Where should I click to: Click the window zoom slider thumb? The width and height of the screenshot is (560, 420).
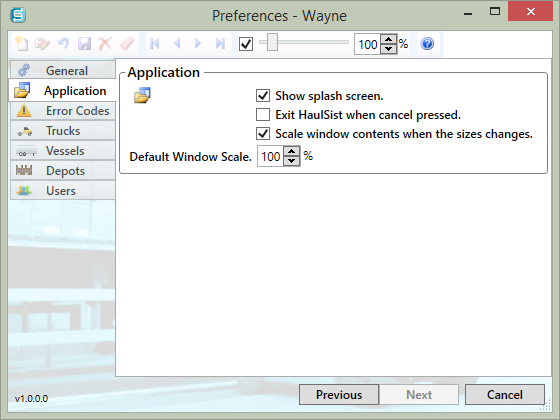(x=272, y=42)
